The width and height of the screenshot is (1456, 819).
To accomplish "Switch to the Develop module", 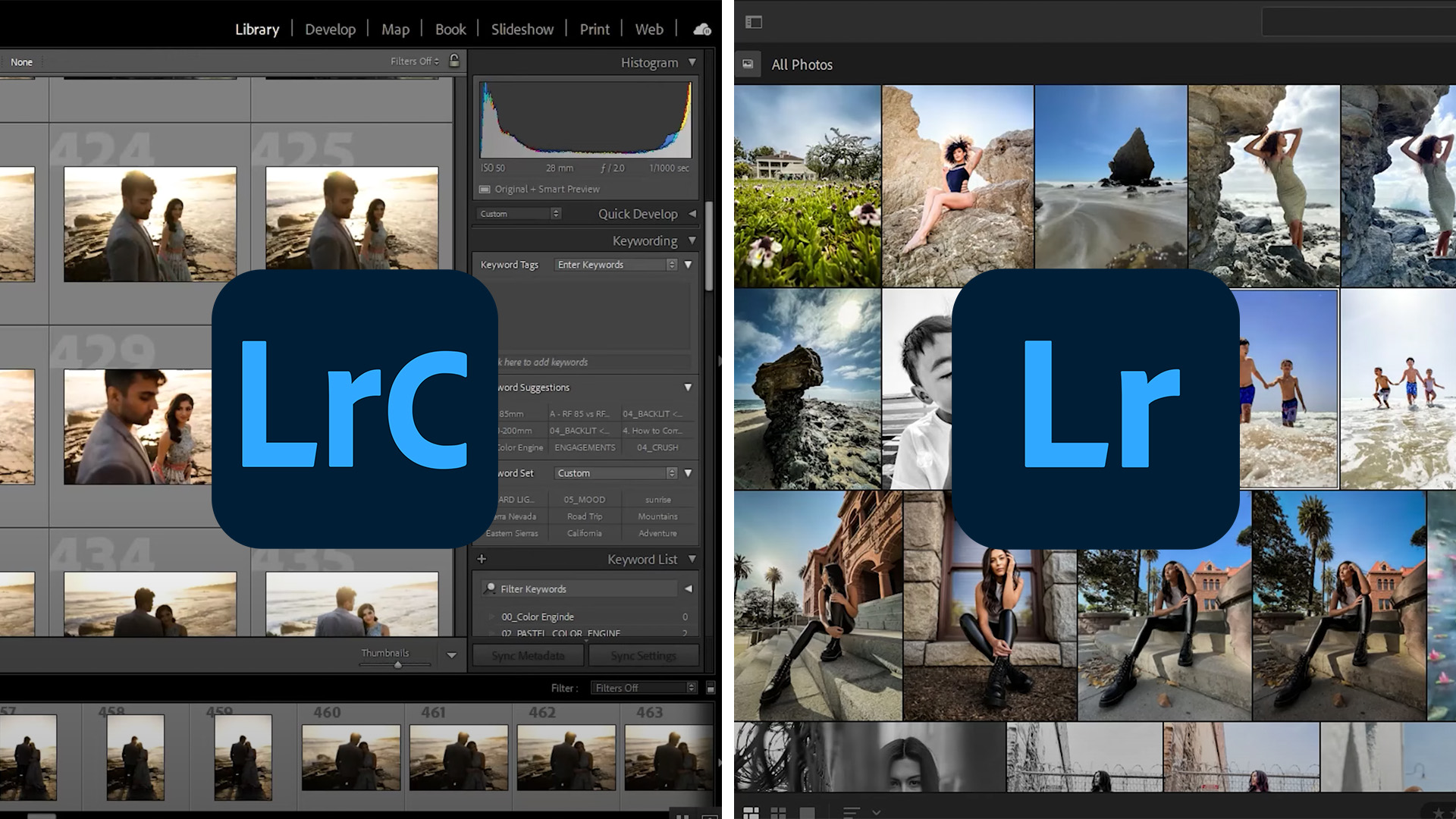I will 330,29.
